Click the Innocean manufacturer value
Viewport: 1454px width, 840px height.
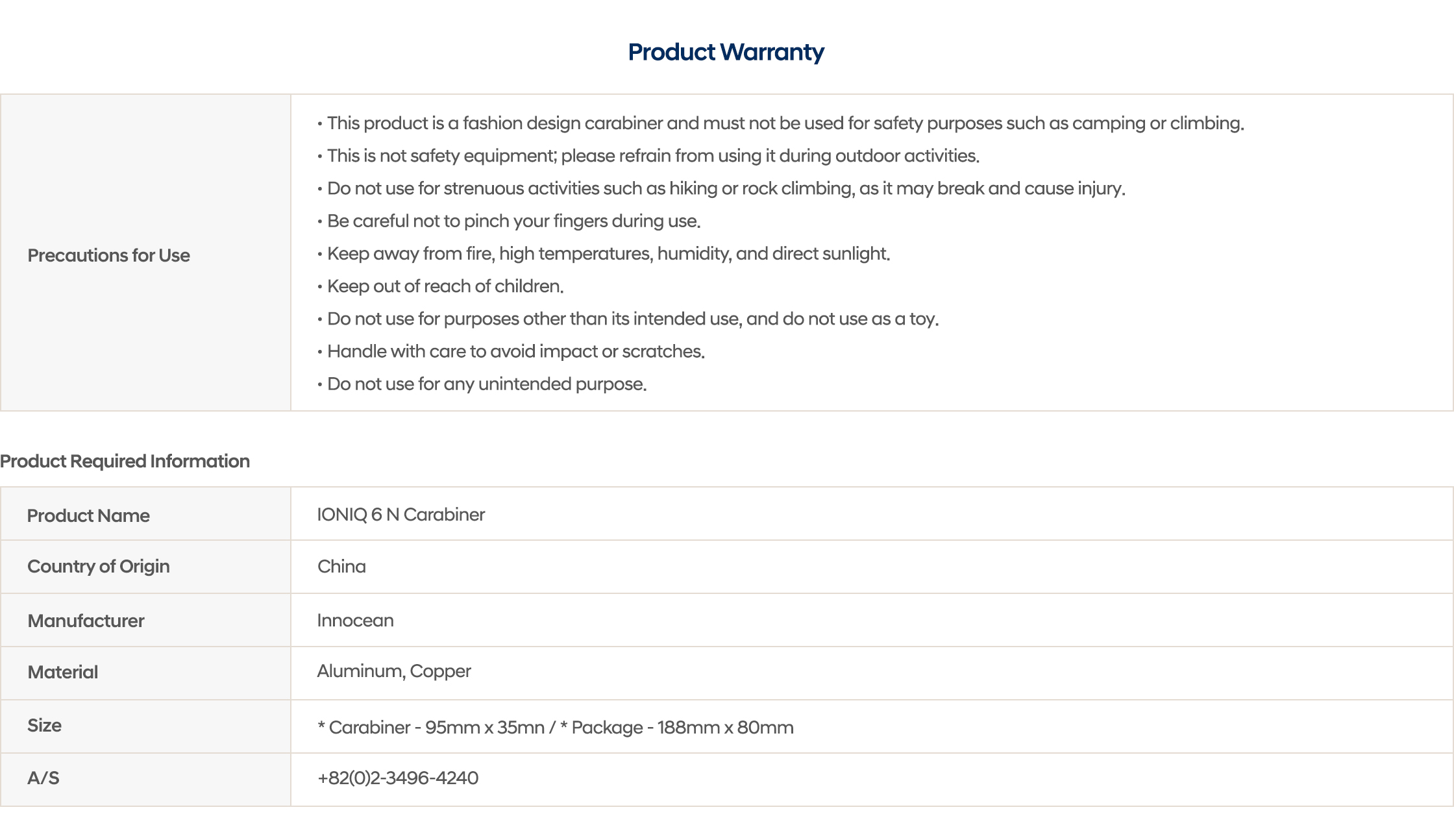click(355, 620)
